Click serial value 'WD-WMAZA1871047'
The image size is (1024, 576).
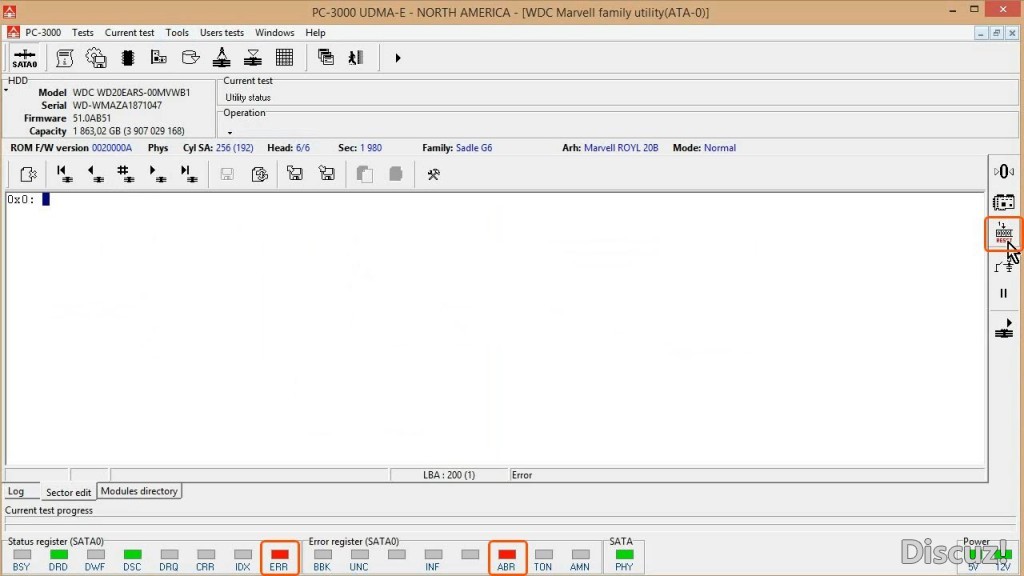pyautogui.click(x=117, y=106)
